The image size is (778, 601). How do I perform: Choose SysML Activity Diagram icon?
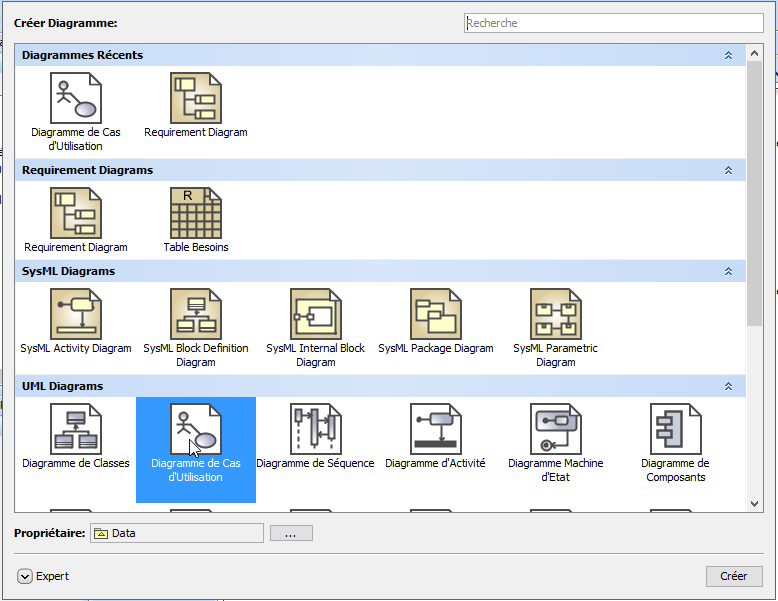(x=76, y=315)
